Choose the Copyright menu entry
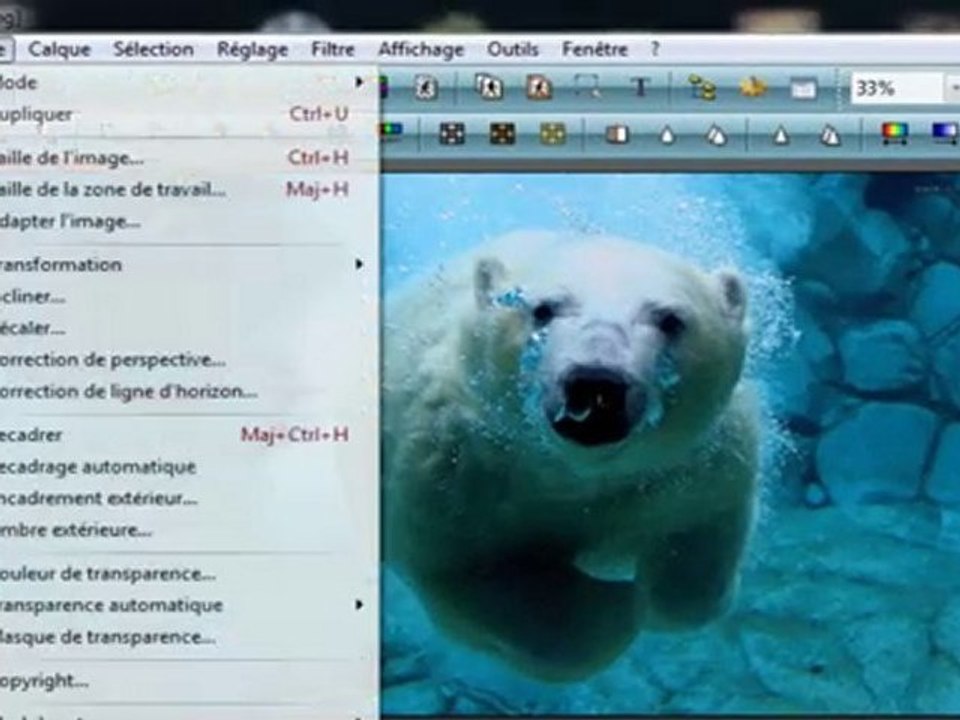The width and height of the screenshot is (960, 720). click(x=184, y=680)
